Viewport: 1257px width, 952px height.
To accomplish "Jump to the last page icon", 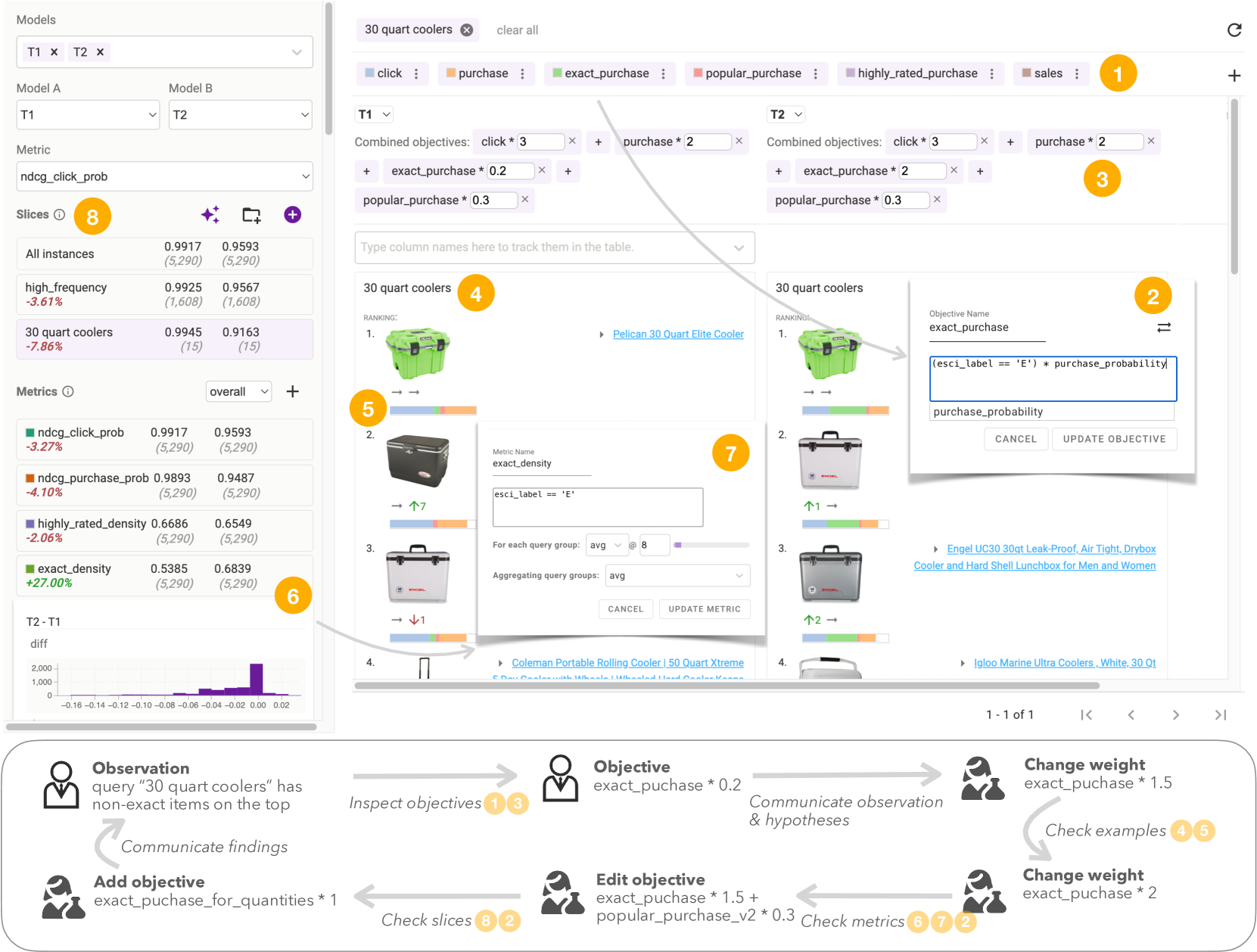I will 1220,714.
